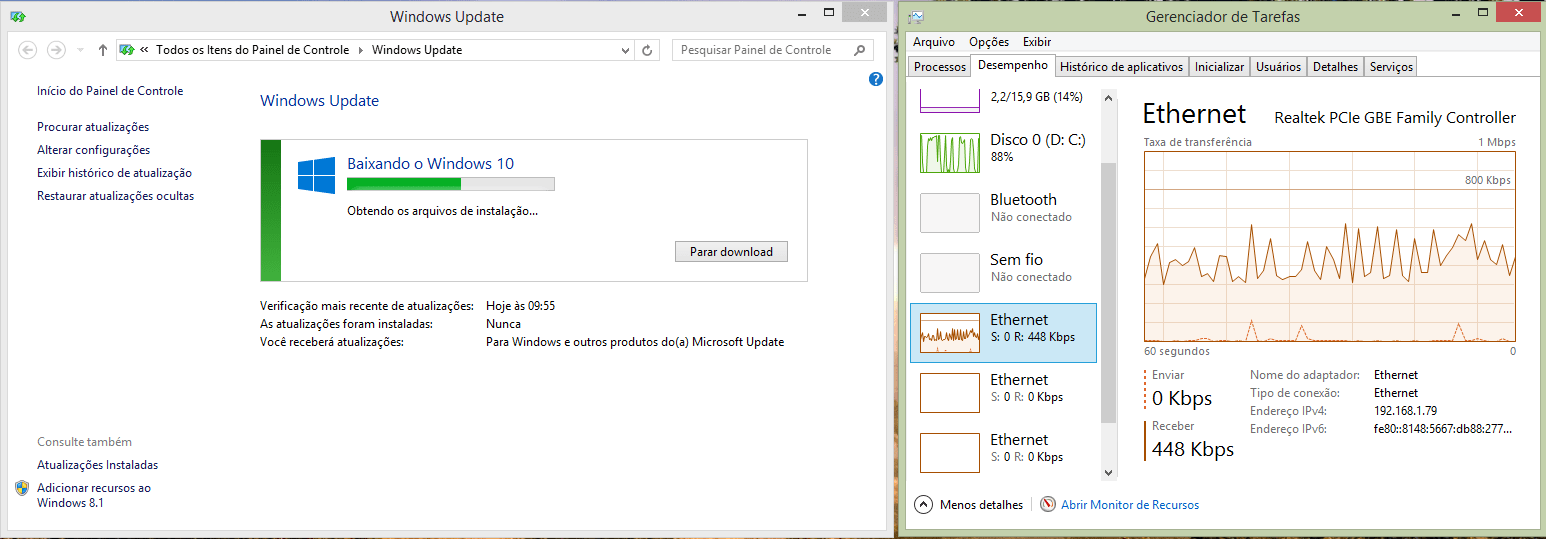Click the performance list scroll up arrow
The height and width of the screenshot is (539, 1546).
(1108, 97)
